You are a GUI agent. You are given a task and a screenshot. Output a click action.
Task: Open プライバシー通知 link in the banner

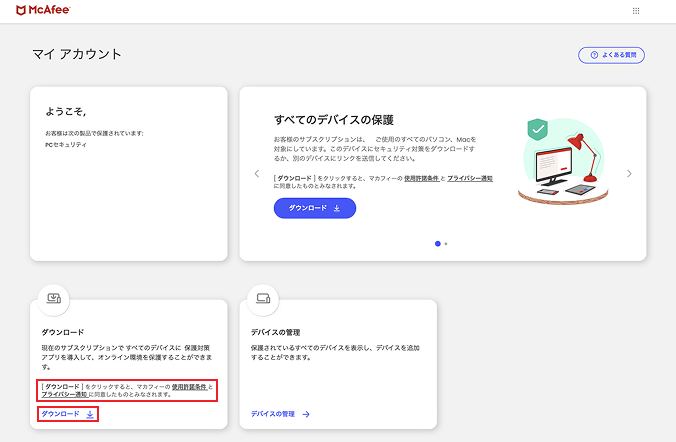click(470, 179)
